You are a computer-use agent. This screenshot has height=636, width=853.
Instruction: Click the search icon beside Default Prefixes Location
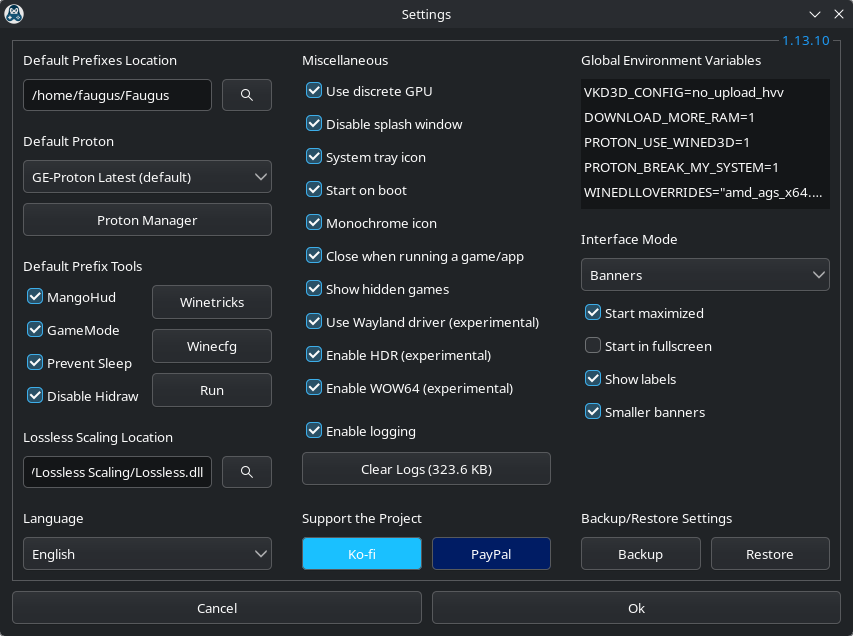point(246,95)
